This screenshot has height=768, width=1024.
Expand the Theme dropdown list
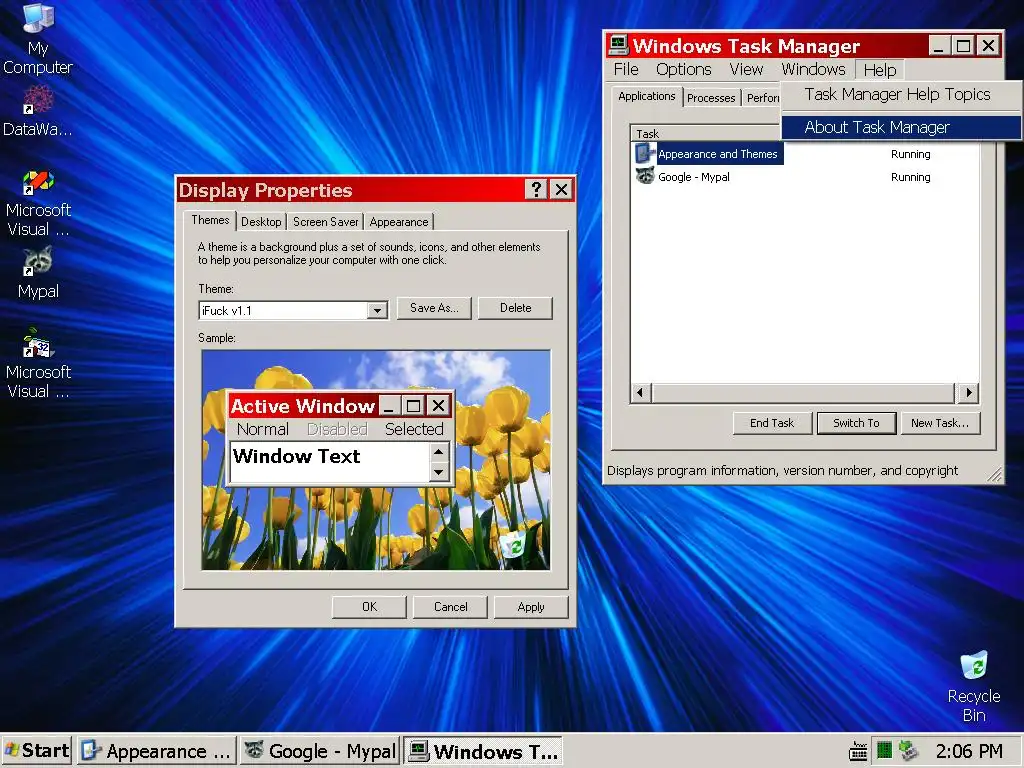click(377, 311)
